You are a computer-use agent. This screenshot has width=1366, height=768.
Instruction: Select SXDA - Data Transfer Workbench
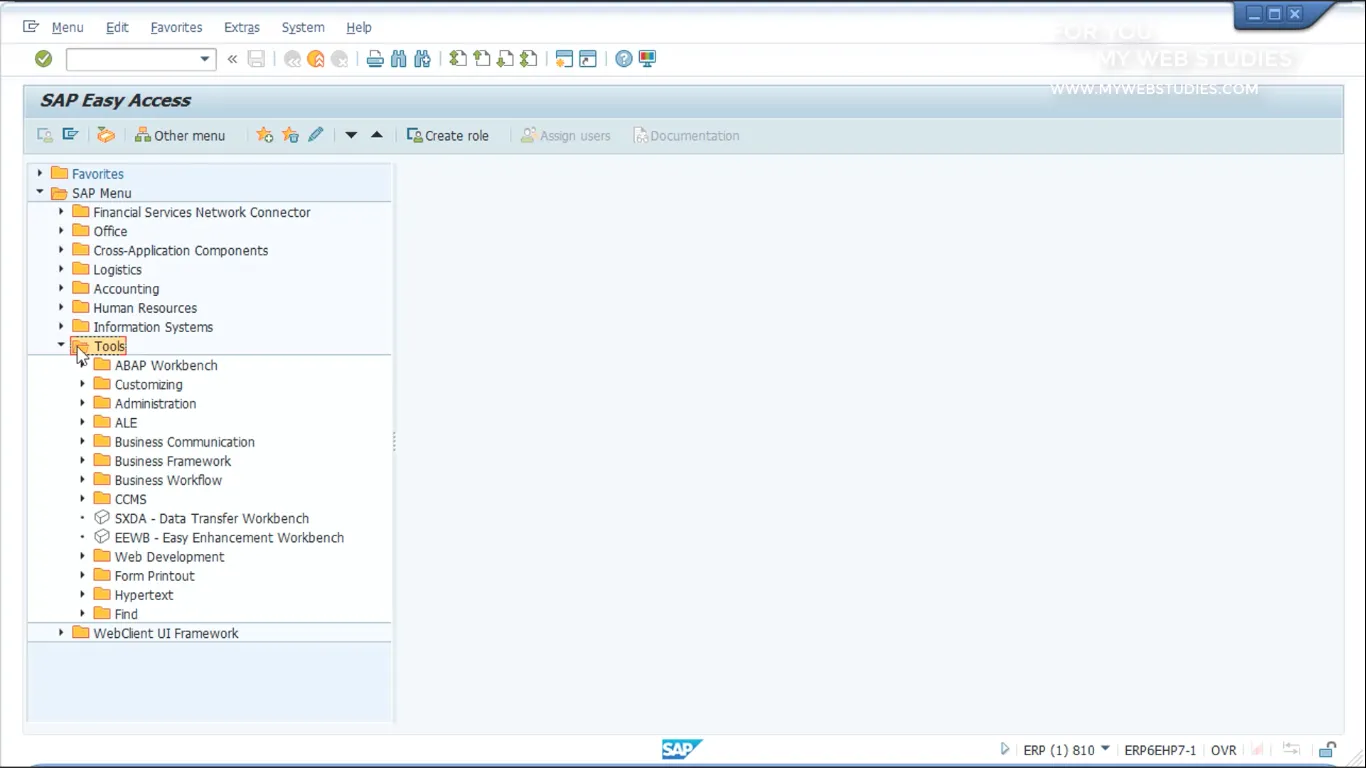[x=211, y=518]
